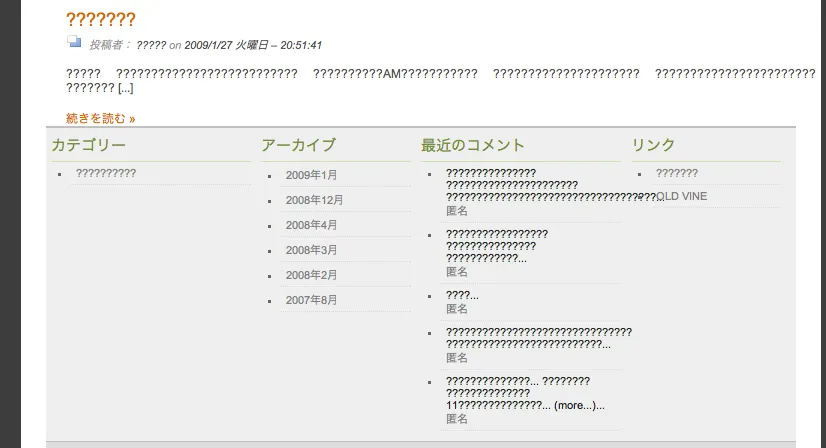Click the カテゴリー section heading
This screenshot has width=826, height=448.
89,145
